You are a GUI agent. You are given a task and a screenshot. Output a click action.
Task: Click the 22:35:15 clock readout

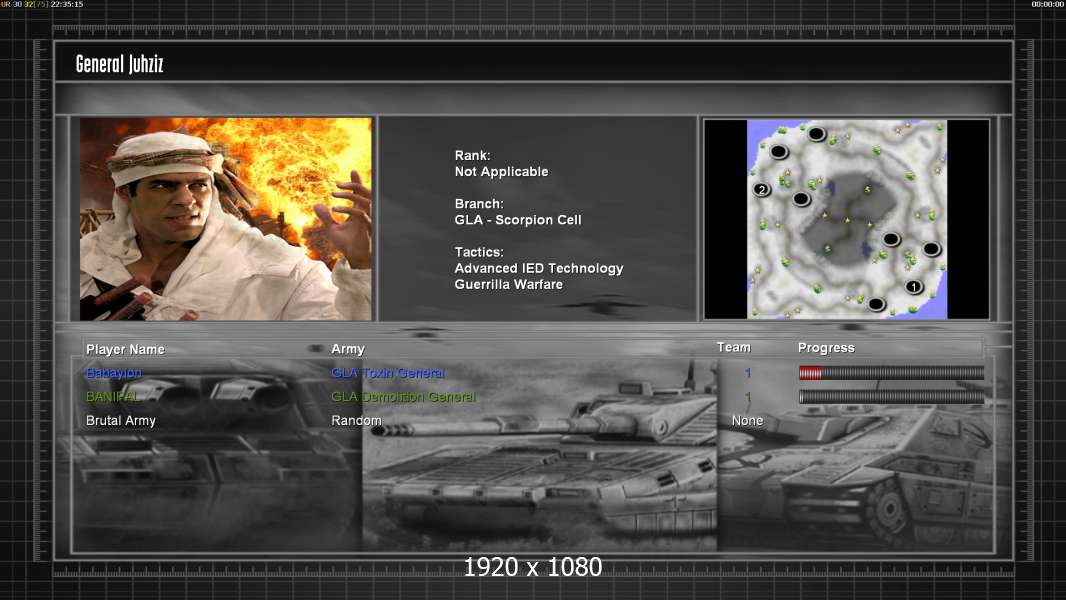pos(67,4)
